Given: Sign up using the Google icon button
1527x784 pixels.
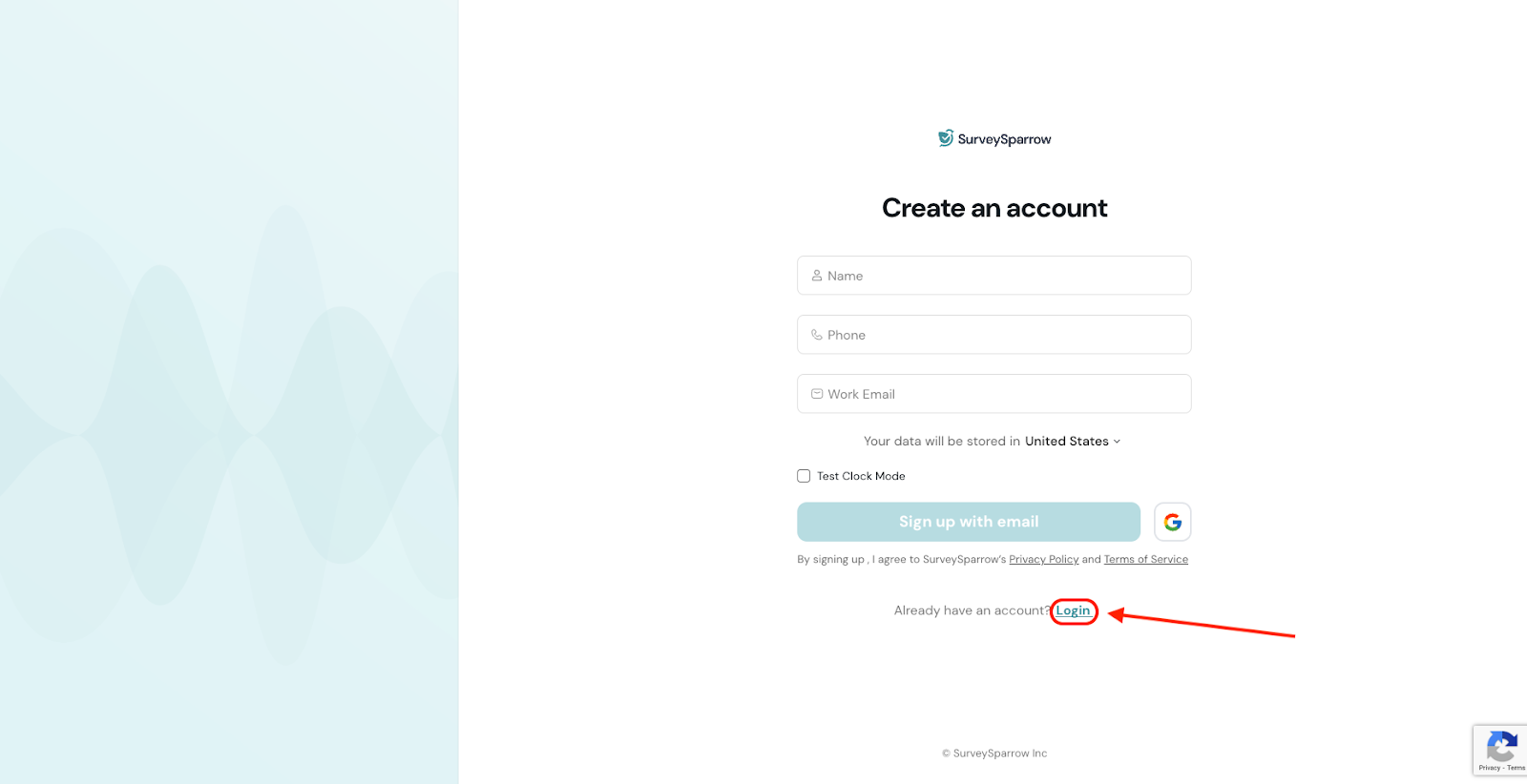Looking at the screenshot, I should tap(1172, 522).
